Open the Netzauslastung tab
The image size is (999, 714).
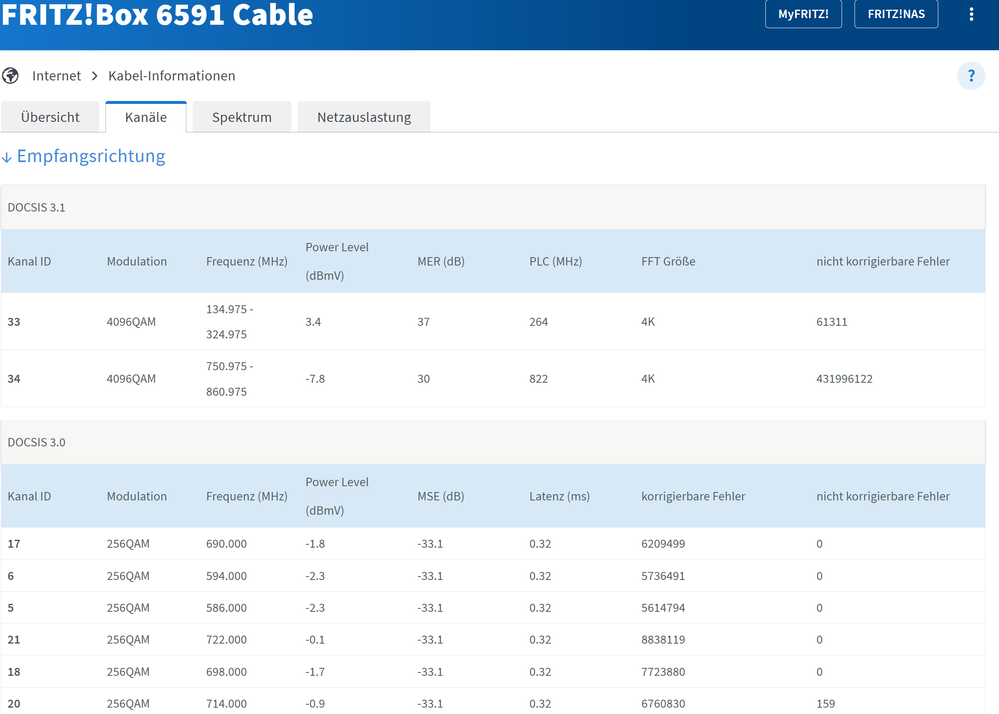coord(364,117)
